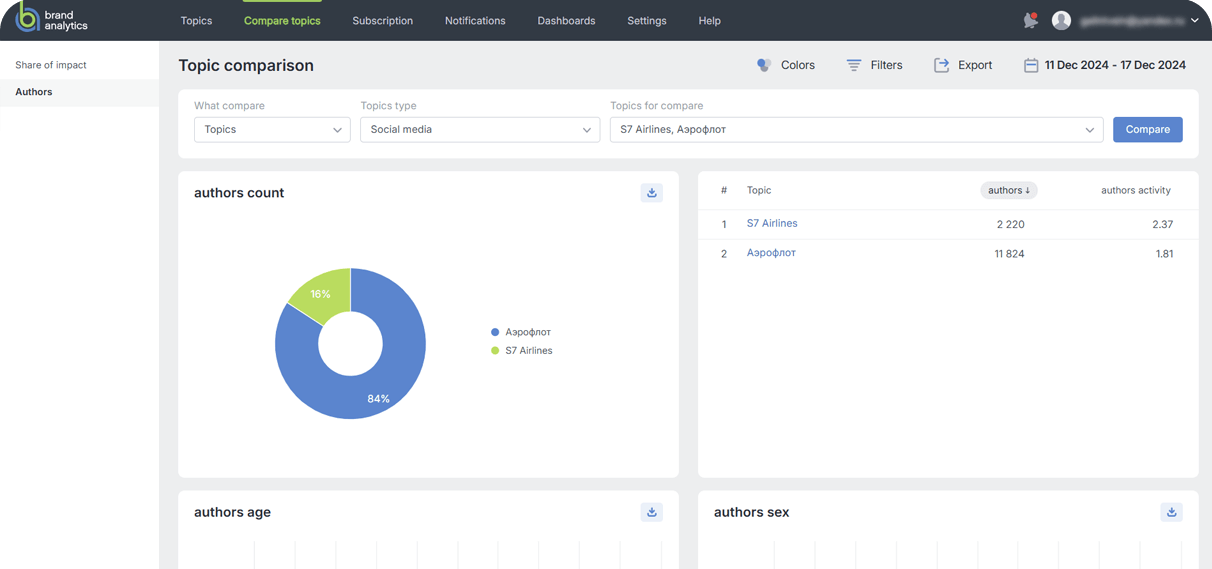
Task: Click the blue 84% donut segment
Action: [x=378, y=399]
